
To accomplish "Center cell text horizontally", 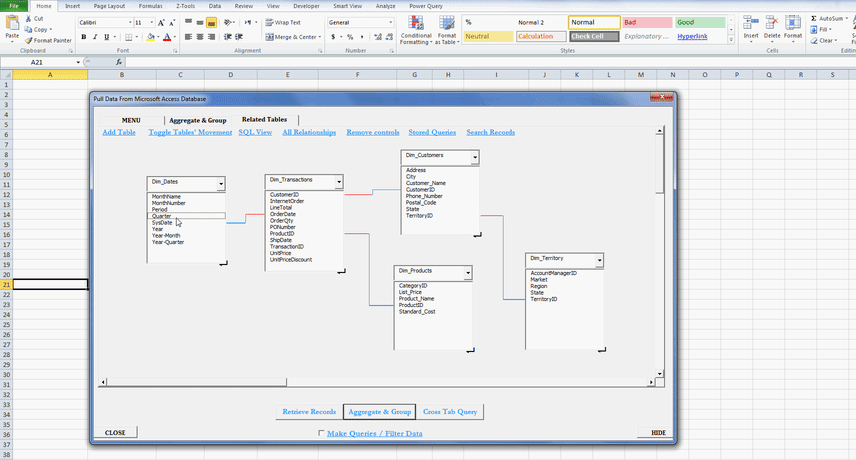I will 200,37.
